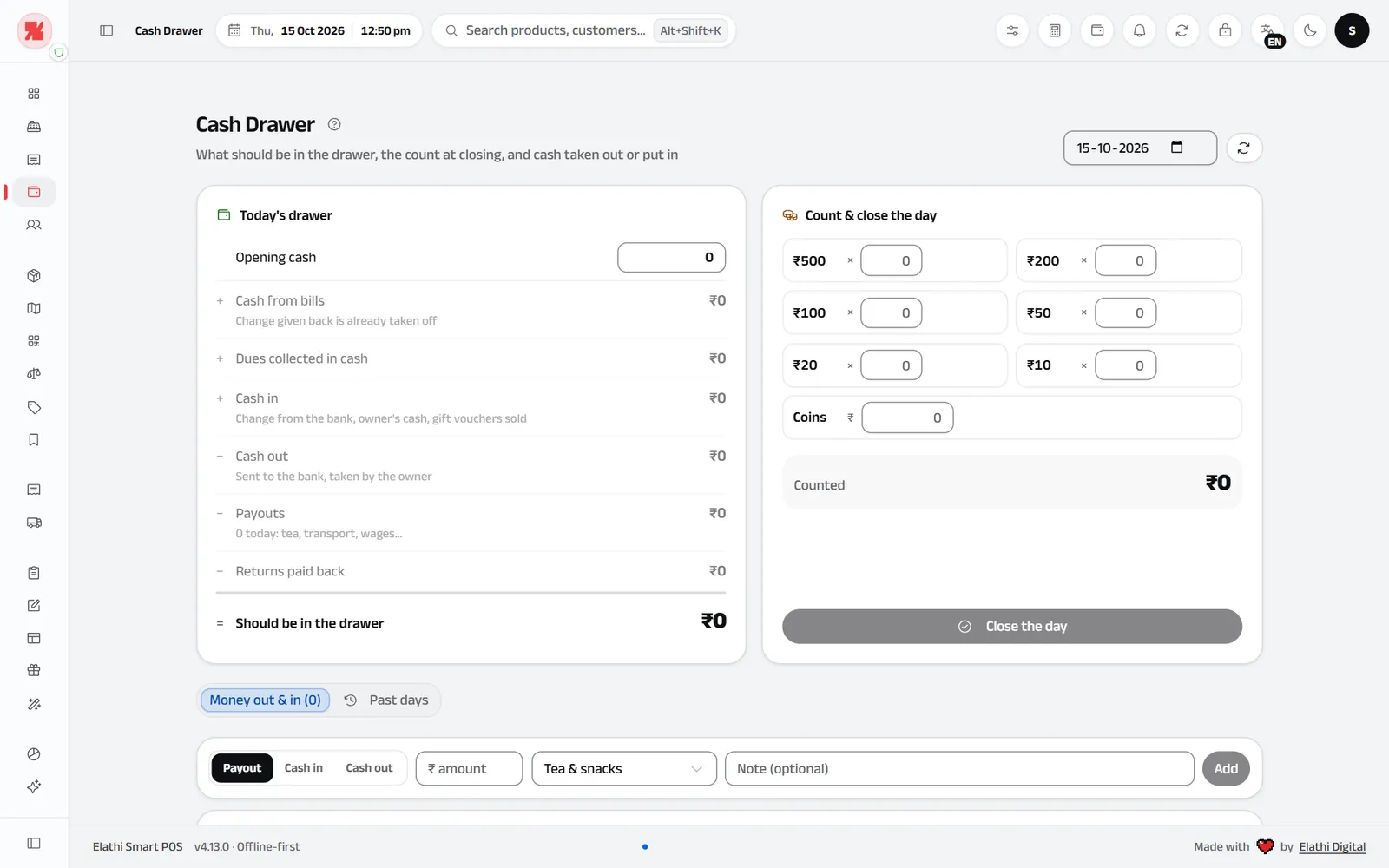
Task: Click the Opening cash input field
Action: pos(672,258)
